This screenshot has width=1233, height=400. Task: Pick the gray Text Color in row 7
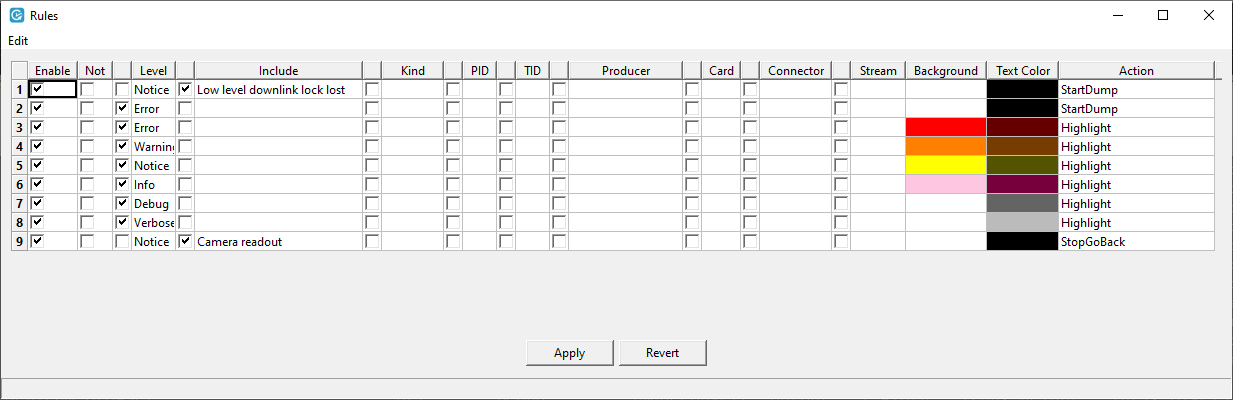tap(1023, 204)
